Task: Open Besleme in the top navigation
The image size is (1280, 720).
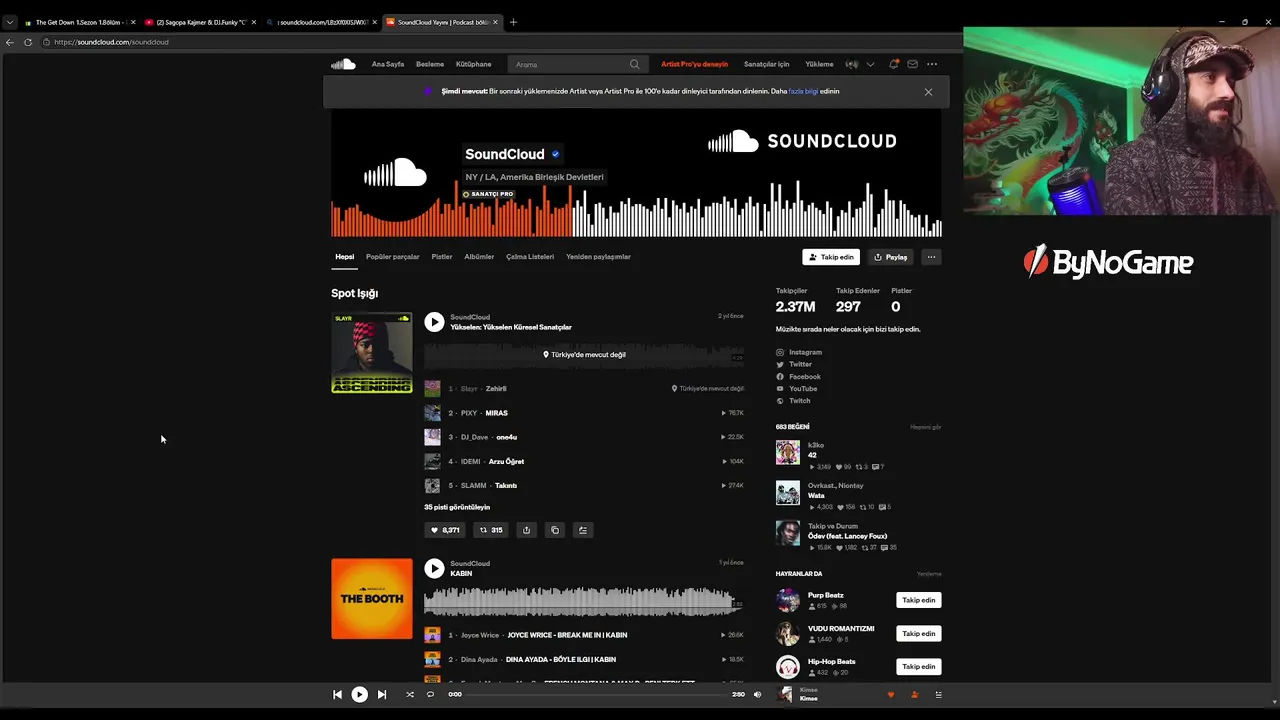Action: [430, 64]
